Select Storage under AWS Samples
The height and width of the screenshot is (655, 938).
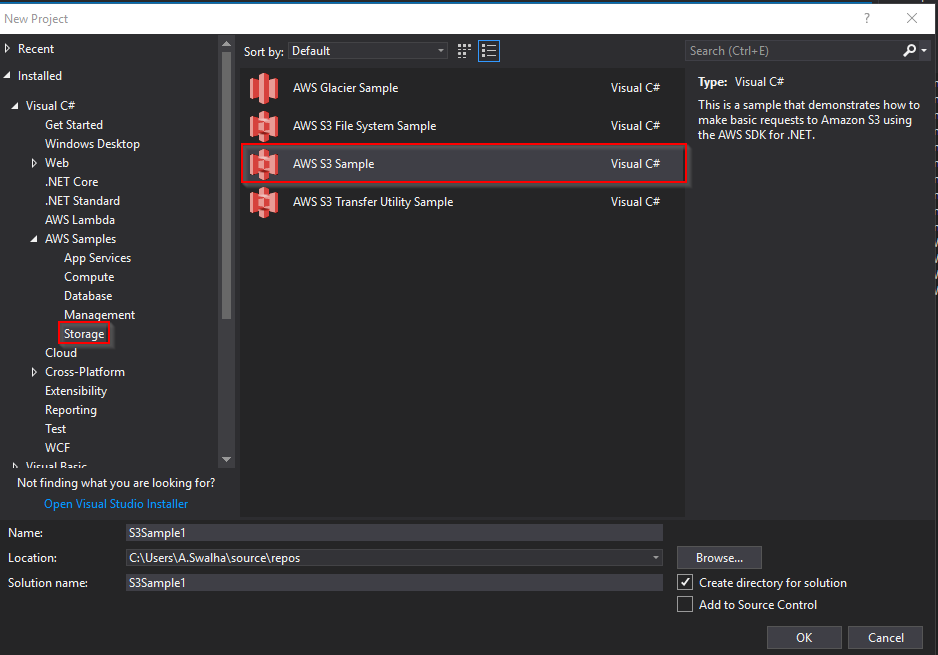pyautogui.click(x=84, y=334)
